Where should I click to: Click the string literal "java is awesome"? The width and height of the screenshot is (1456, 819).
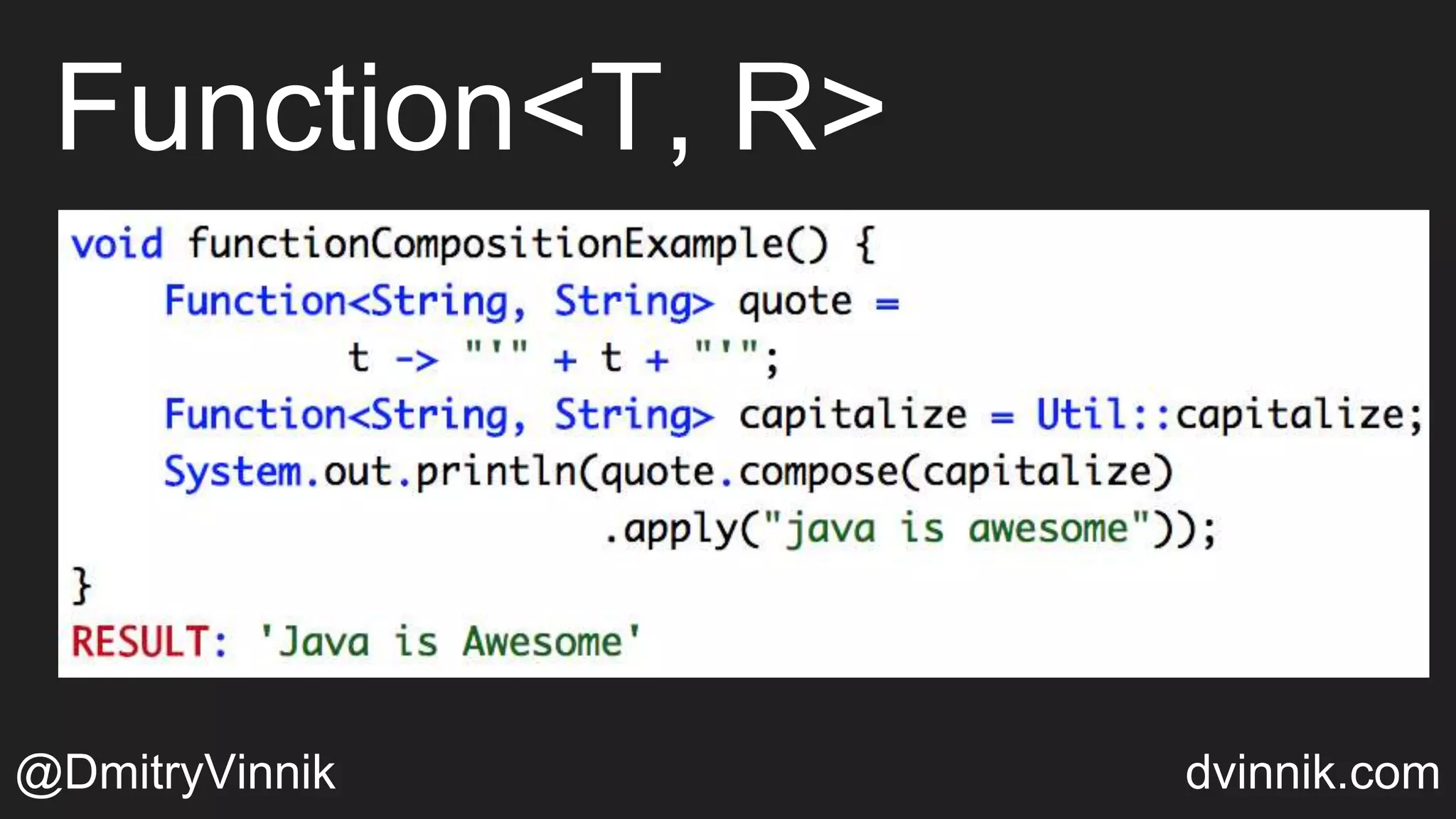click(956, 529)
